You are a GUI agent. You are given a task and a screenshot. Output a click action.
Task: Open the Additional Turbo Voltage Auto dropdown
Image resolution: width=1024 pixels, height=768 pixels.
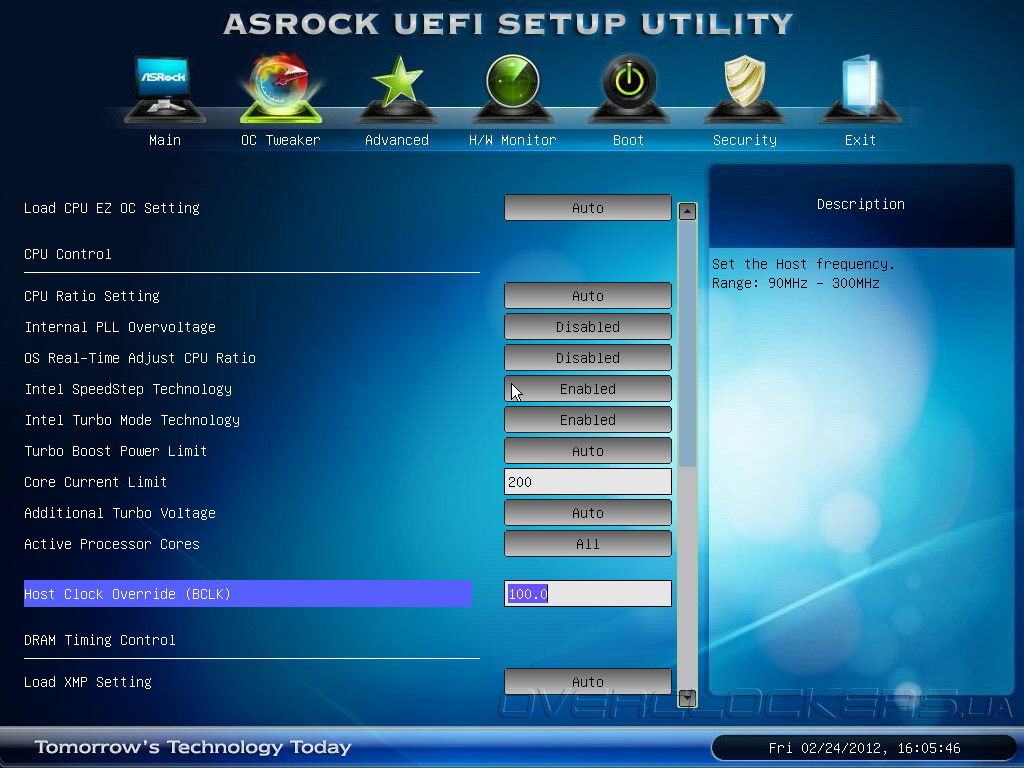tap(588, 513)
